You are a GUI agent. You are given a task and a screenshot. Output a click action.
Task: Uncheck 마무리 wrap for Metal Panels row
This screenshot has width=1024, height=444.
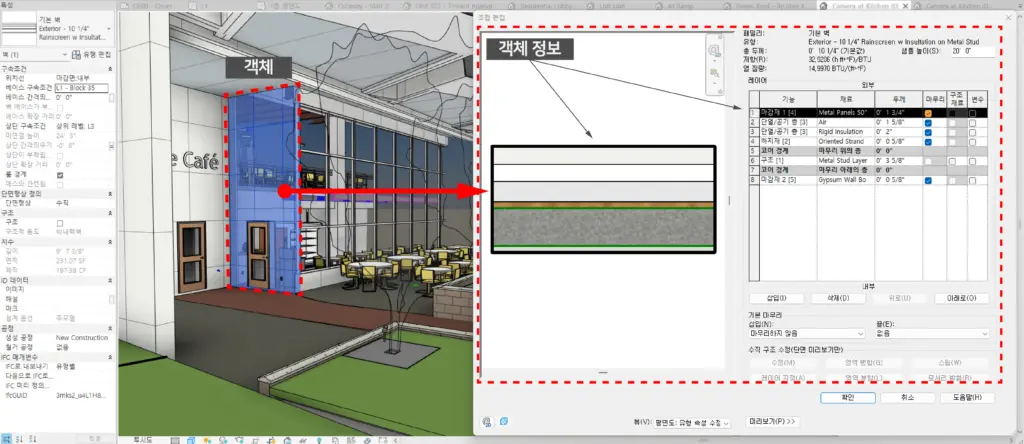928,113
